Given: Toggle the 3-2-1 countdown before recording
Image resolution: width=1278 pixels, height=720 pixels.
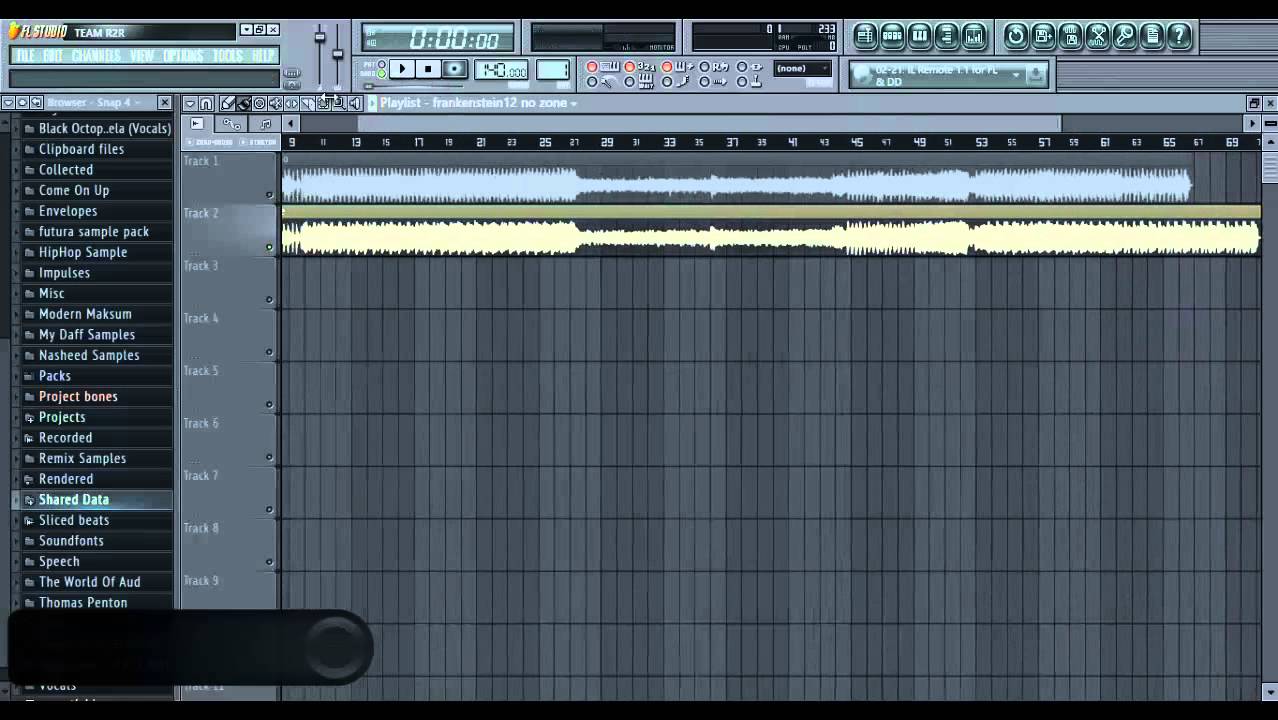Looking at the screenshot, I should (640, 67).
